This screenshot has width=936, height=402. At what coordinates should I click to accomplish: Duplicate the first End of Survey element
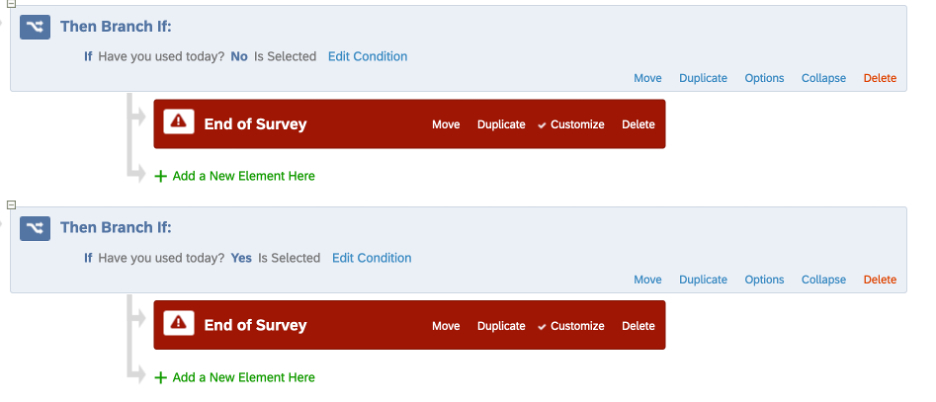pyautogui.click(x=501, y=125)
